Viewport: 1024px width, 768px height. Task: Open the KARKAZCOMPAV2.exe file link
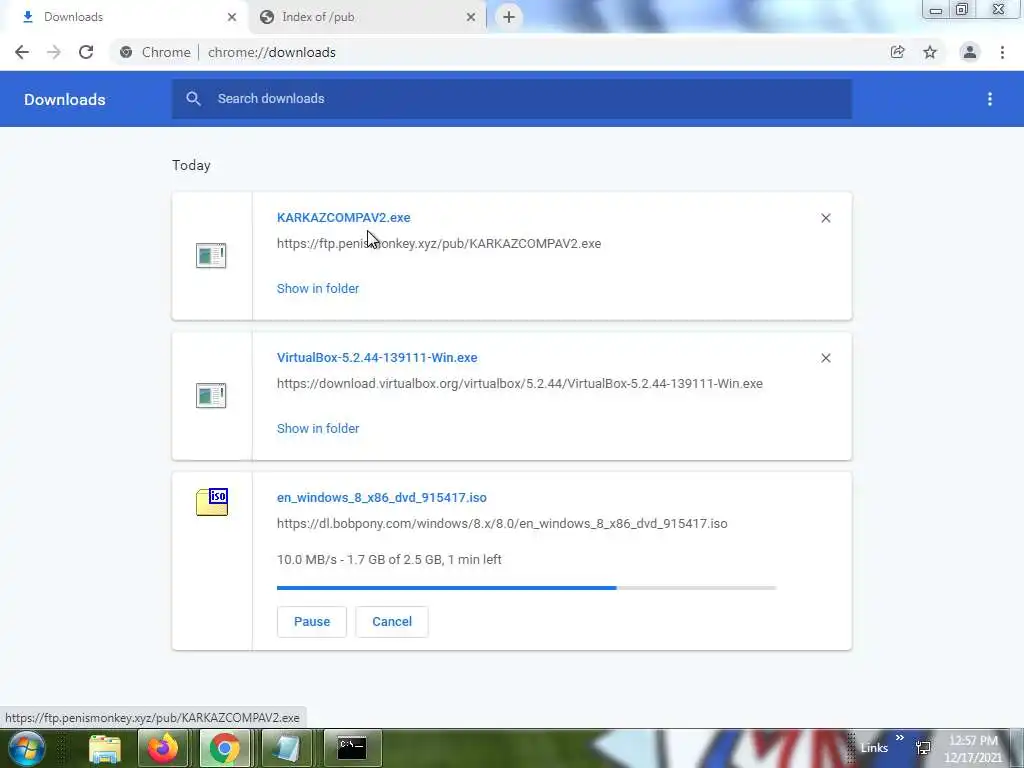344,217
